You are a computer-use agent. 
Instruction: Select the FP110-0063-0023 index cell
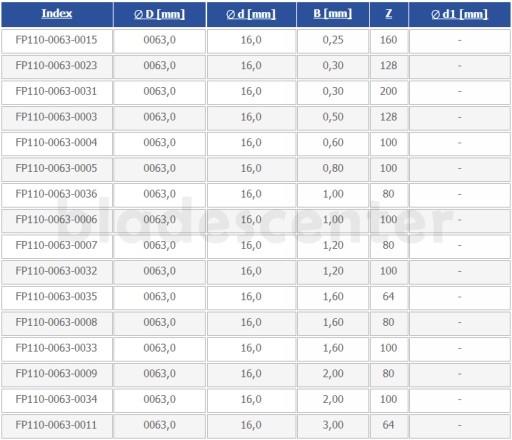pyautogui.click(x=57, y=67)
